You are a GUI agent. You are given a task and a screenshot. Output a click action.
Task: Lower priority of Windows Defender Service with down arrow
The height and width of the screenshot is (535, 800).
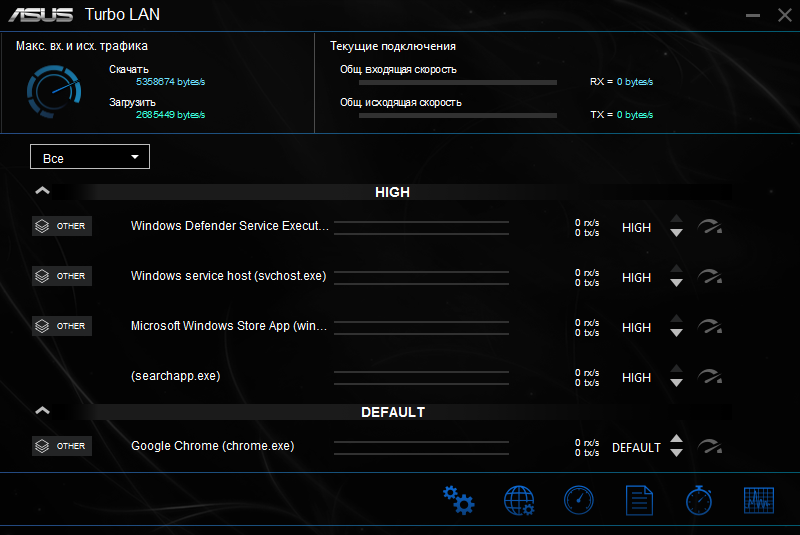677,233
